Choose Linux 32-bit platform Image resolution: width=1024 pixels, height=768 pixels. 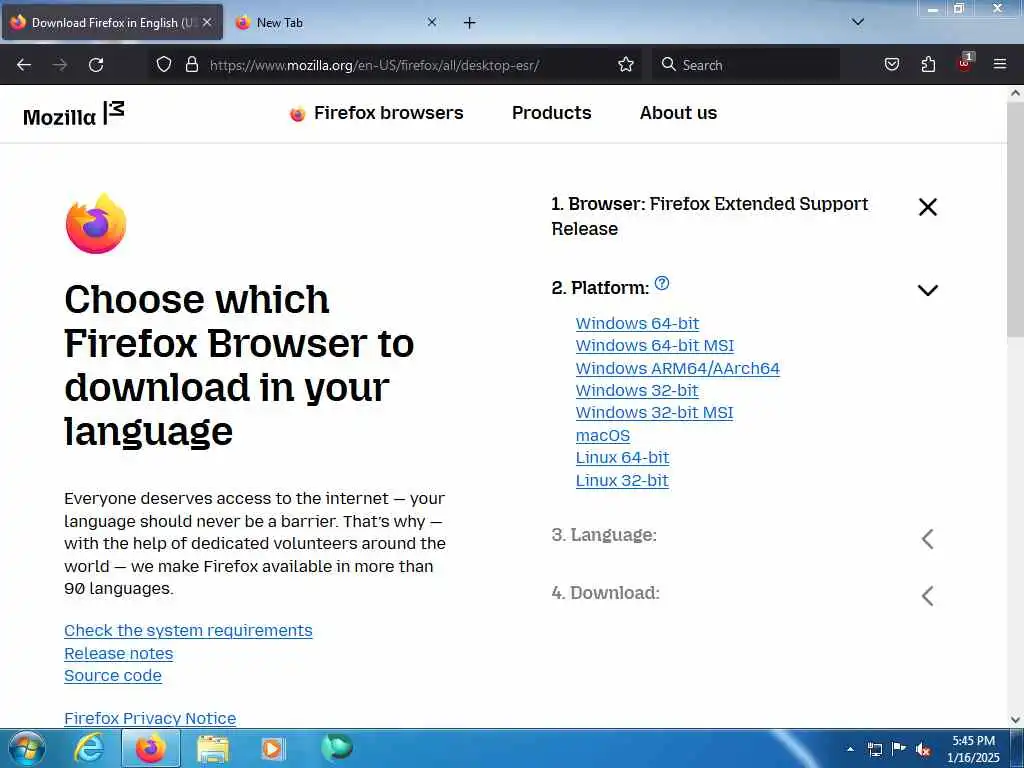click(622, 481)
